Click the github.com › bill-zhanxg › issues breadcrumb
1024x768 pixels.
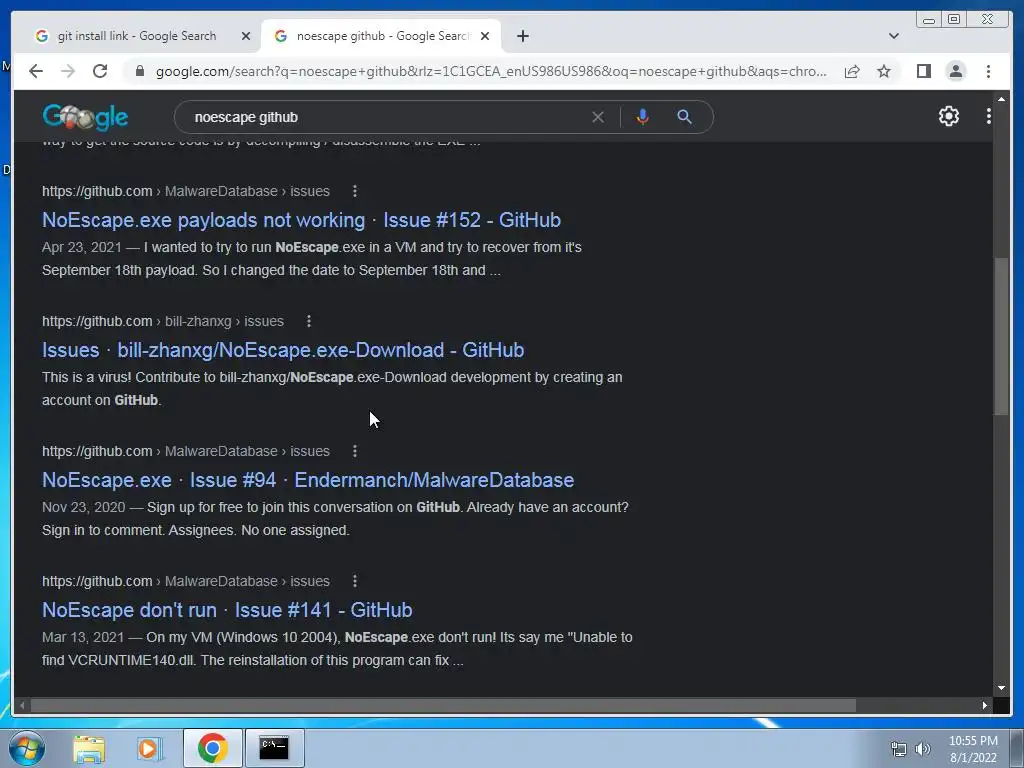(x=163, y=321)
